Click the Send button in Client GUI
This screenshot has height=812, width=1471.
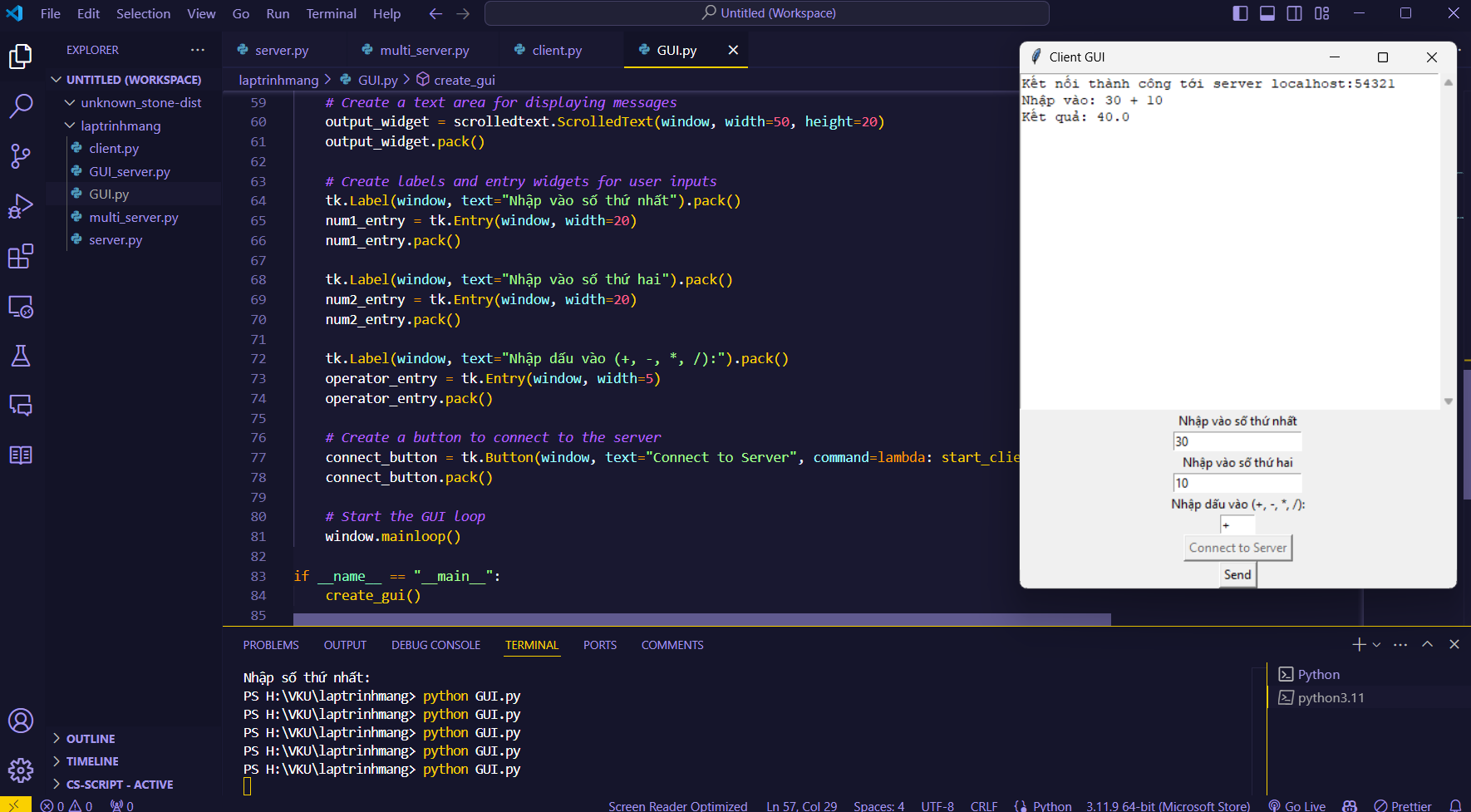coord(1237,574)
